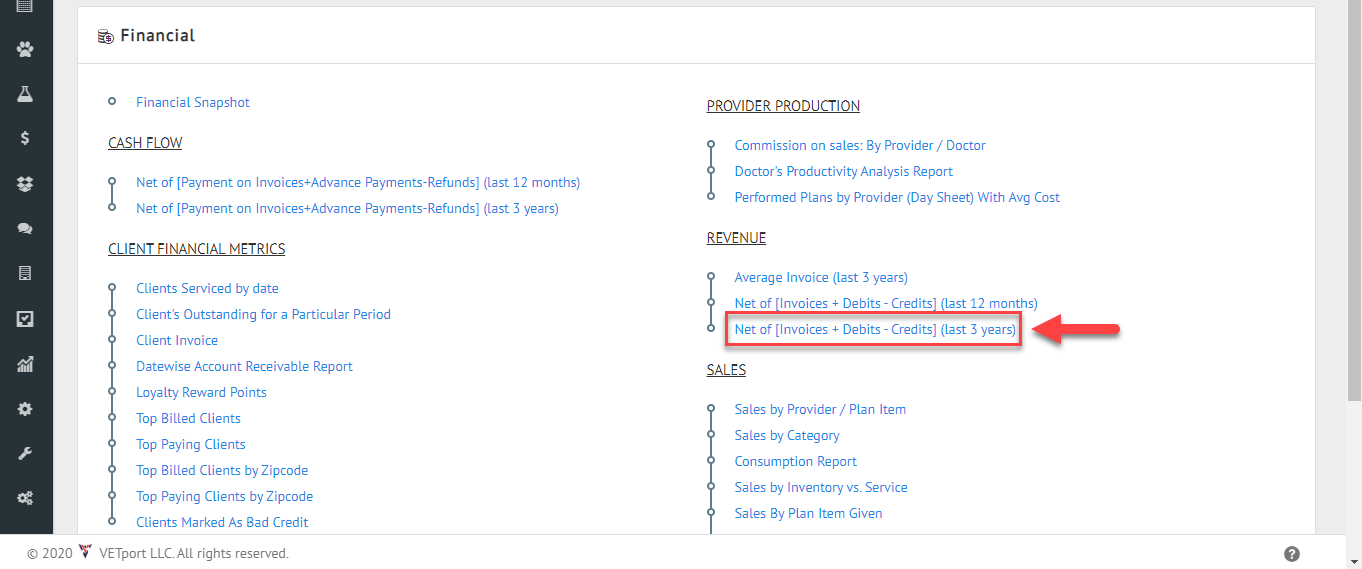This screenshot has height=569, width=1362.
Task: Open the Sales by Category report
Action: pyautogui.click(x=787, y=435)
